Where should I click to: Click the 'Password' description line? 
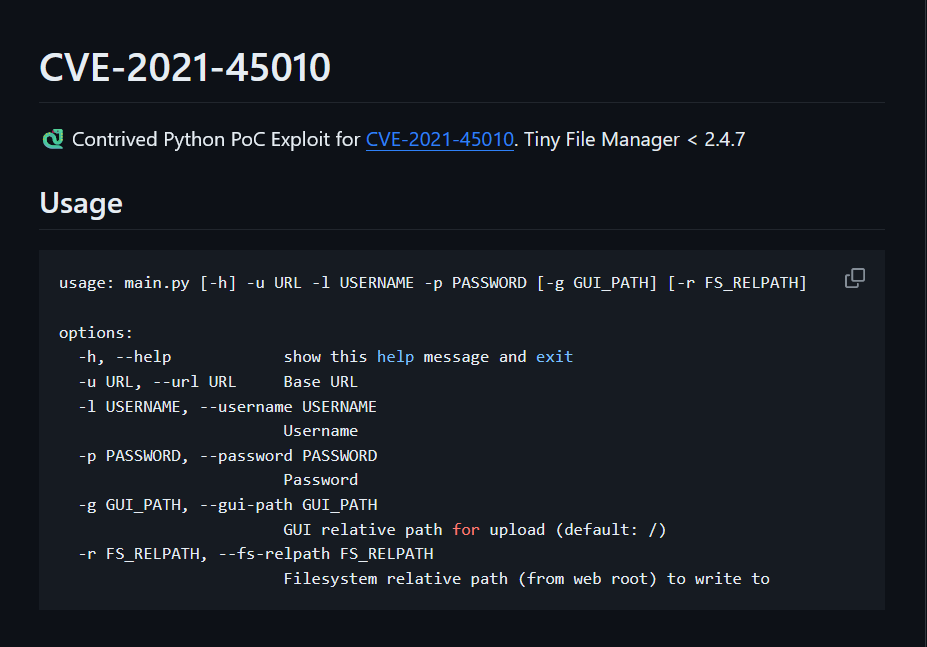[320, 480]
